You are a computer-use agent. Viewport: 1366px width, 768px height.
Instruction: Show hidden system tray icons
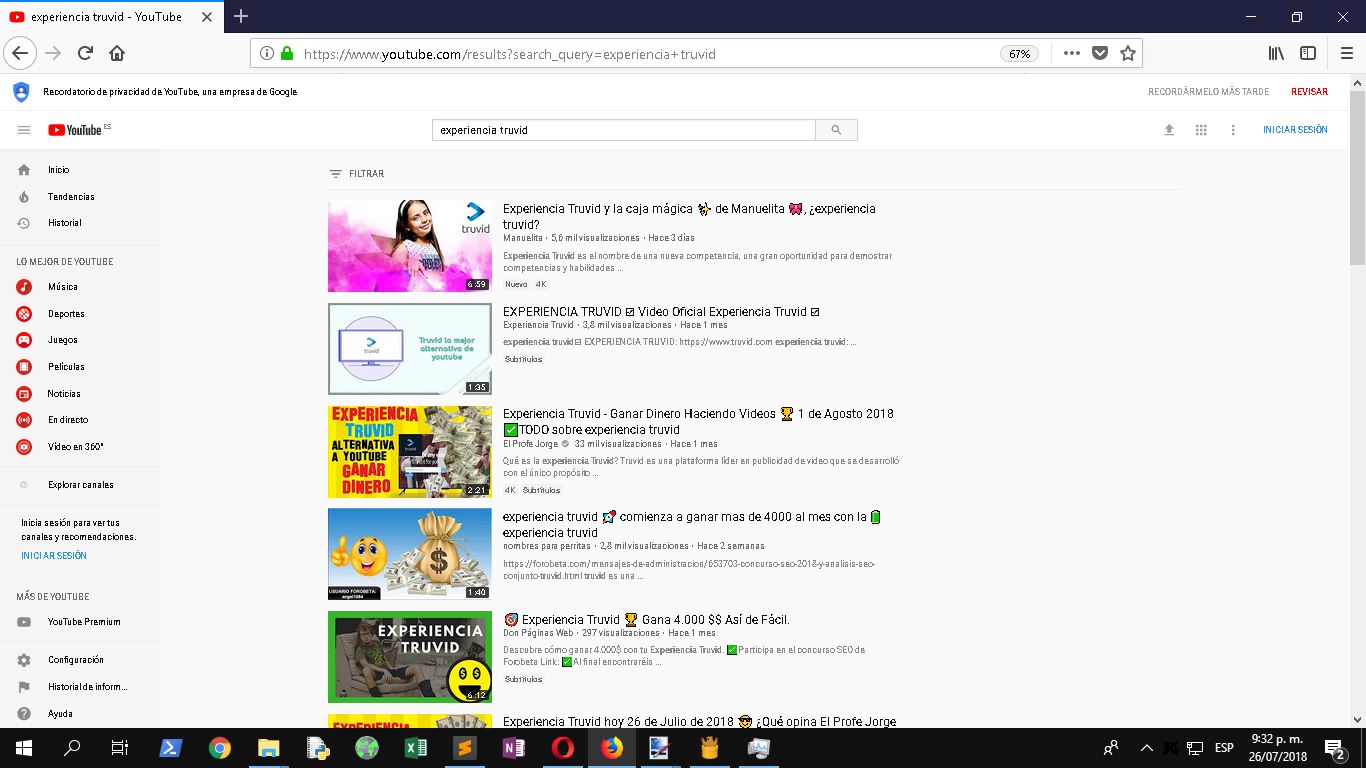[x=1146, y=748]
